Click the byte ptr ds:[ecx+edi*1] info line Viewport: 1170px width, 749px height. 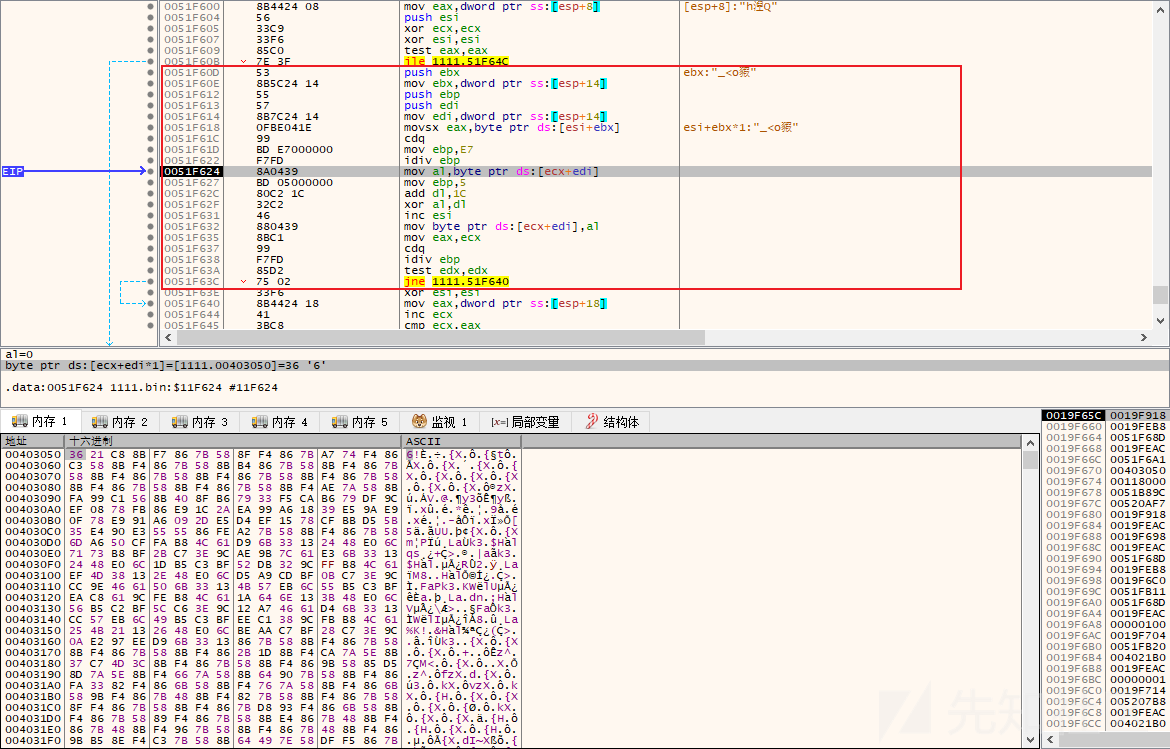tap(166, 366)
